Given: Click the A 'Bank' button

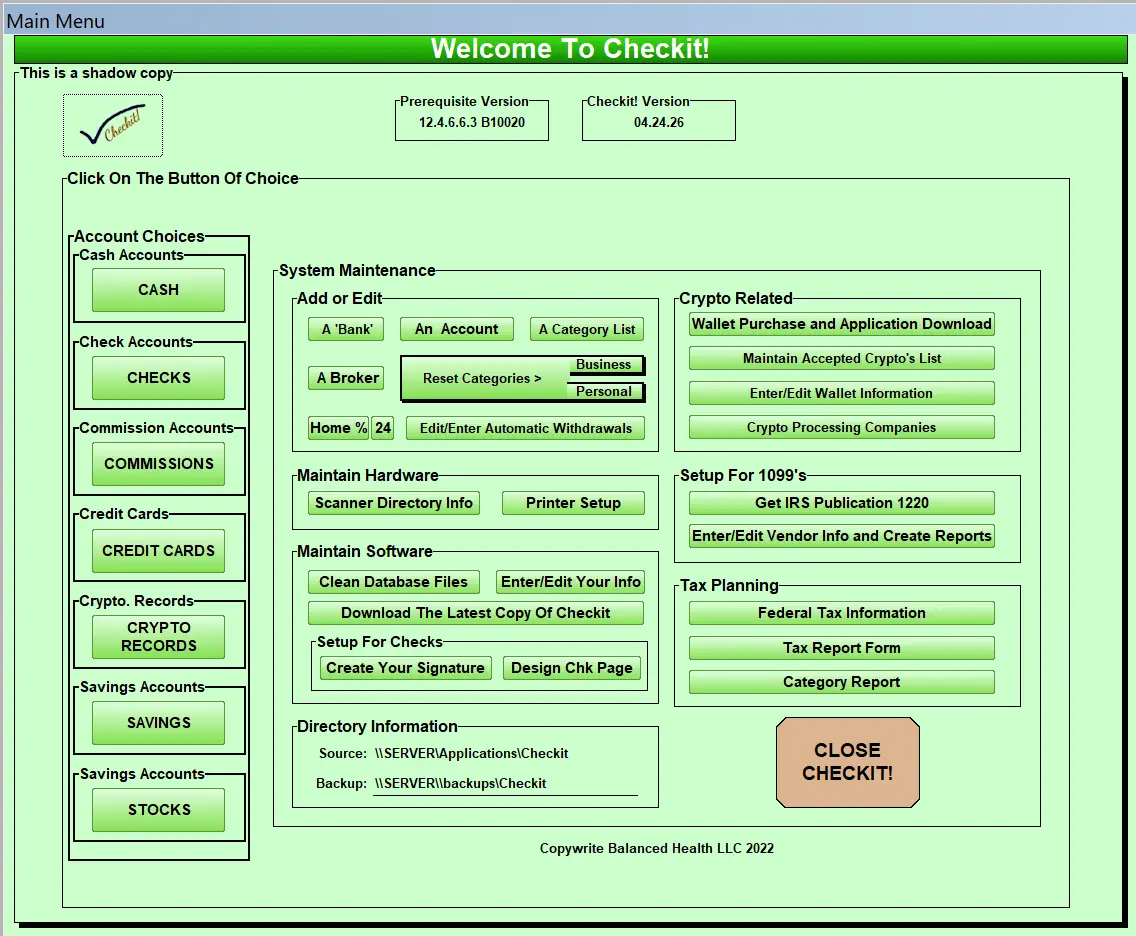Looking at the screenshot, I should tap(346, 330).
